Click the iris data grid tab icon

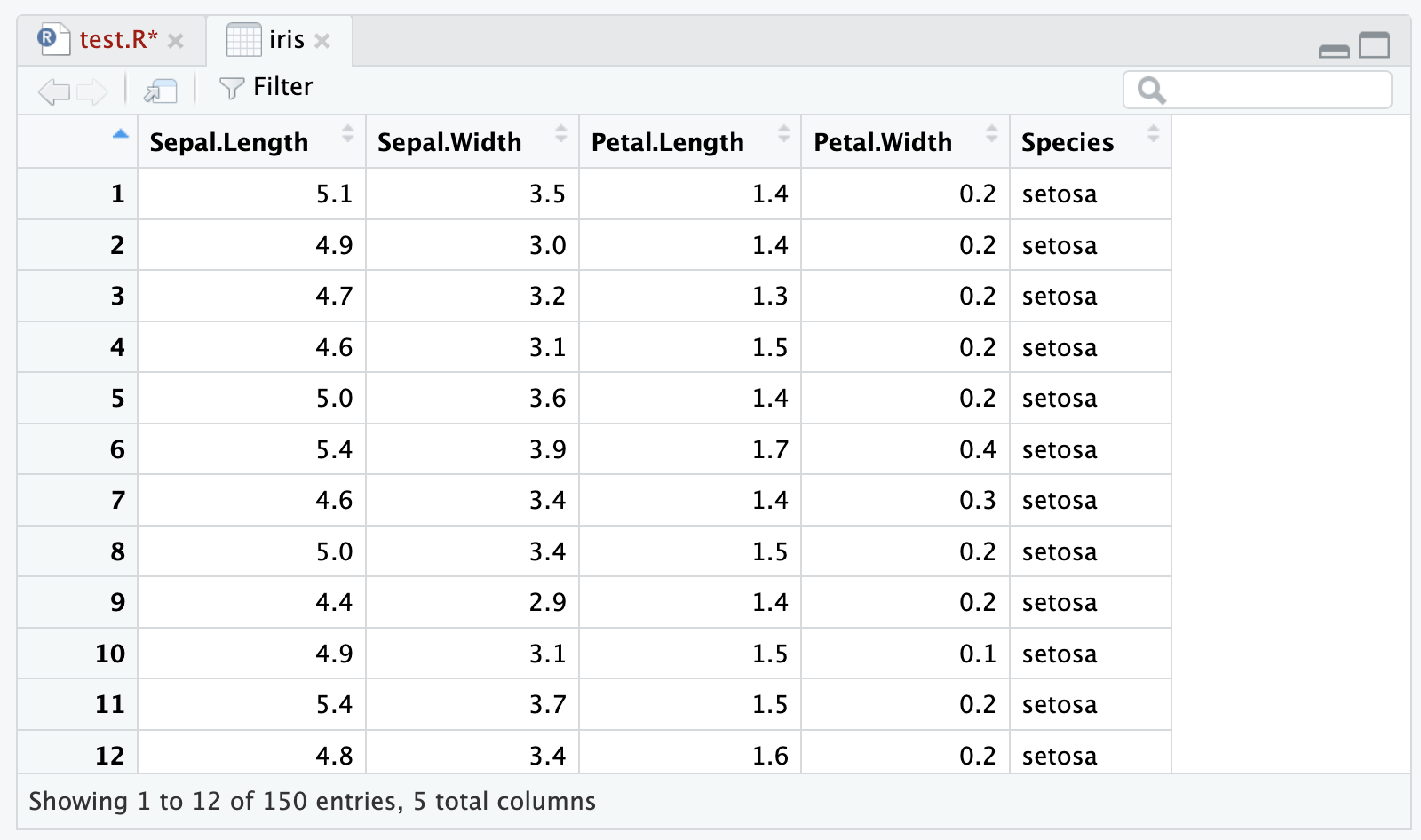[x=243, y=40]
